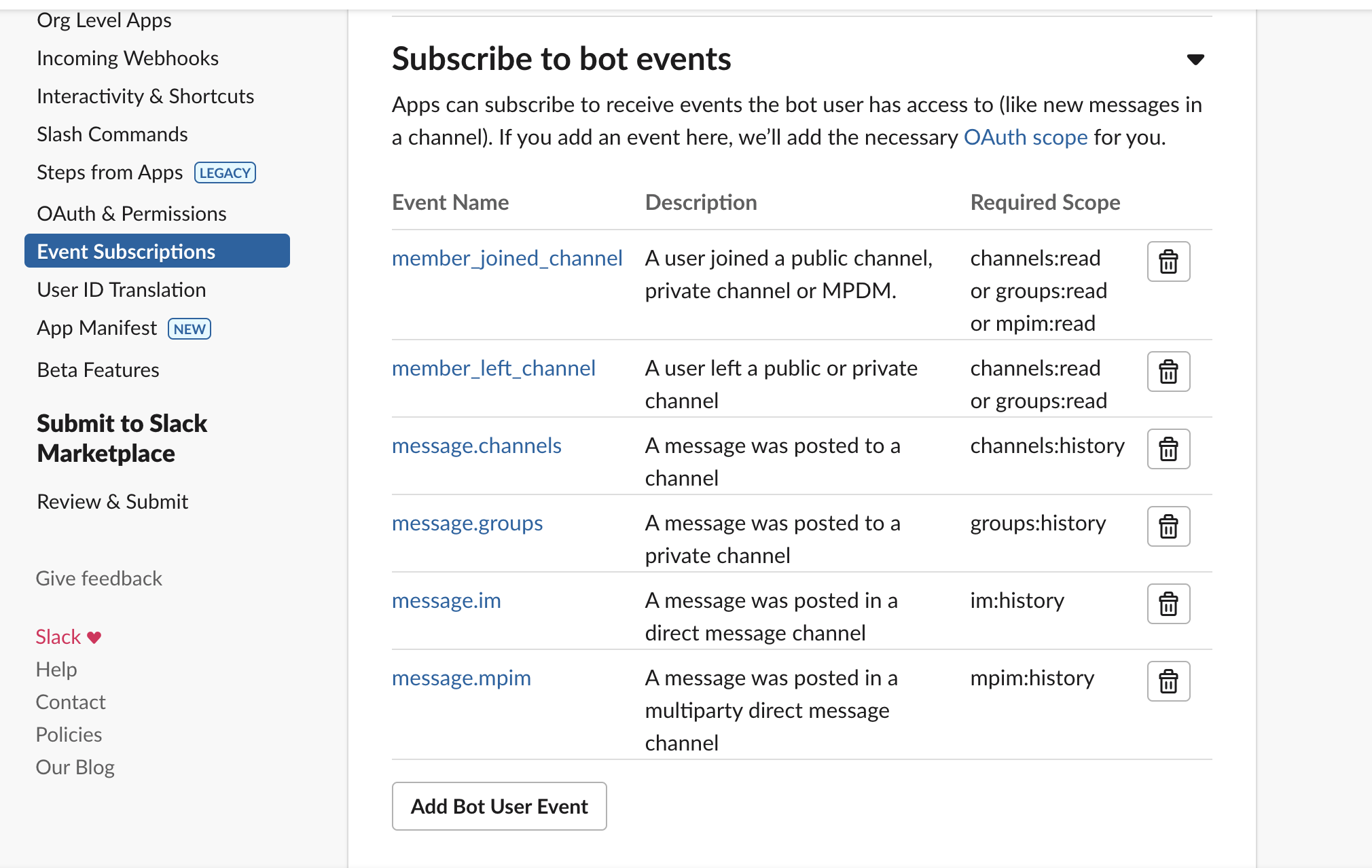Remove the message.groups event subscription
This screenshot has height=868, width=1372.
[x=1168, y=526]
